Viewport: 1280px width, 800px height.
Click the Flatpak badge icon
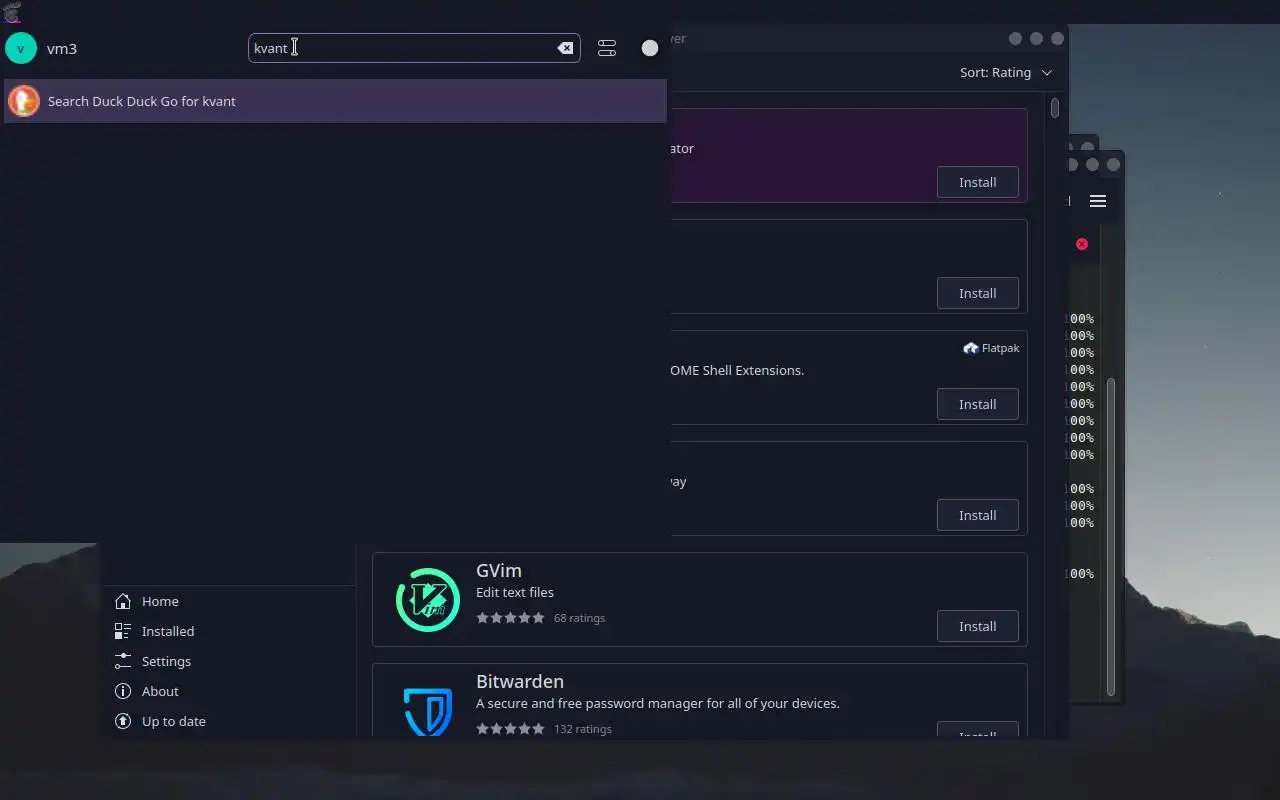pos(970,348)
